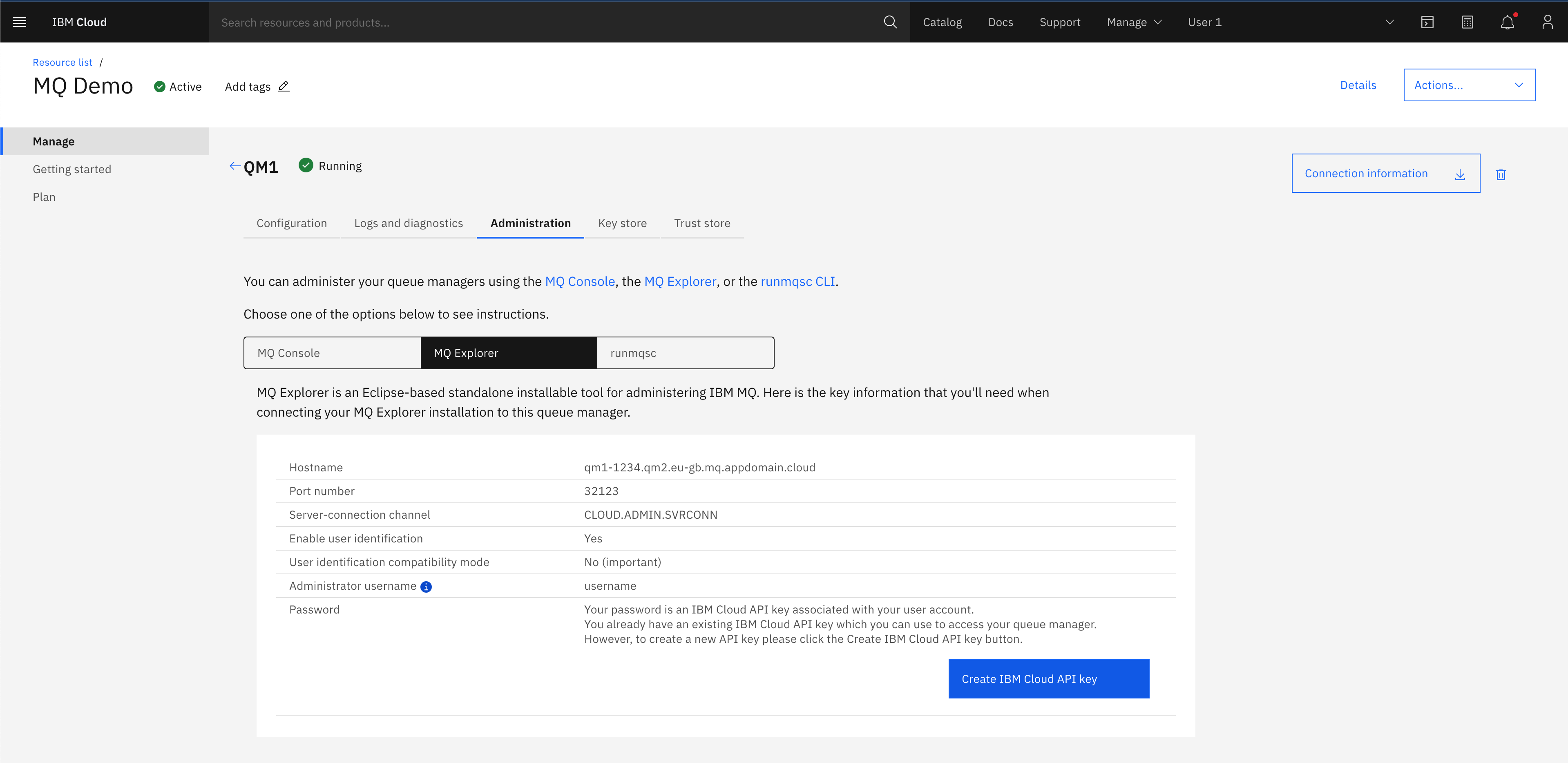Select the MQ Explorer option

(x=509, y=353)
